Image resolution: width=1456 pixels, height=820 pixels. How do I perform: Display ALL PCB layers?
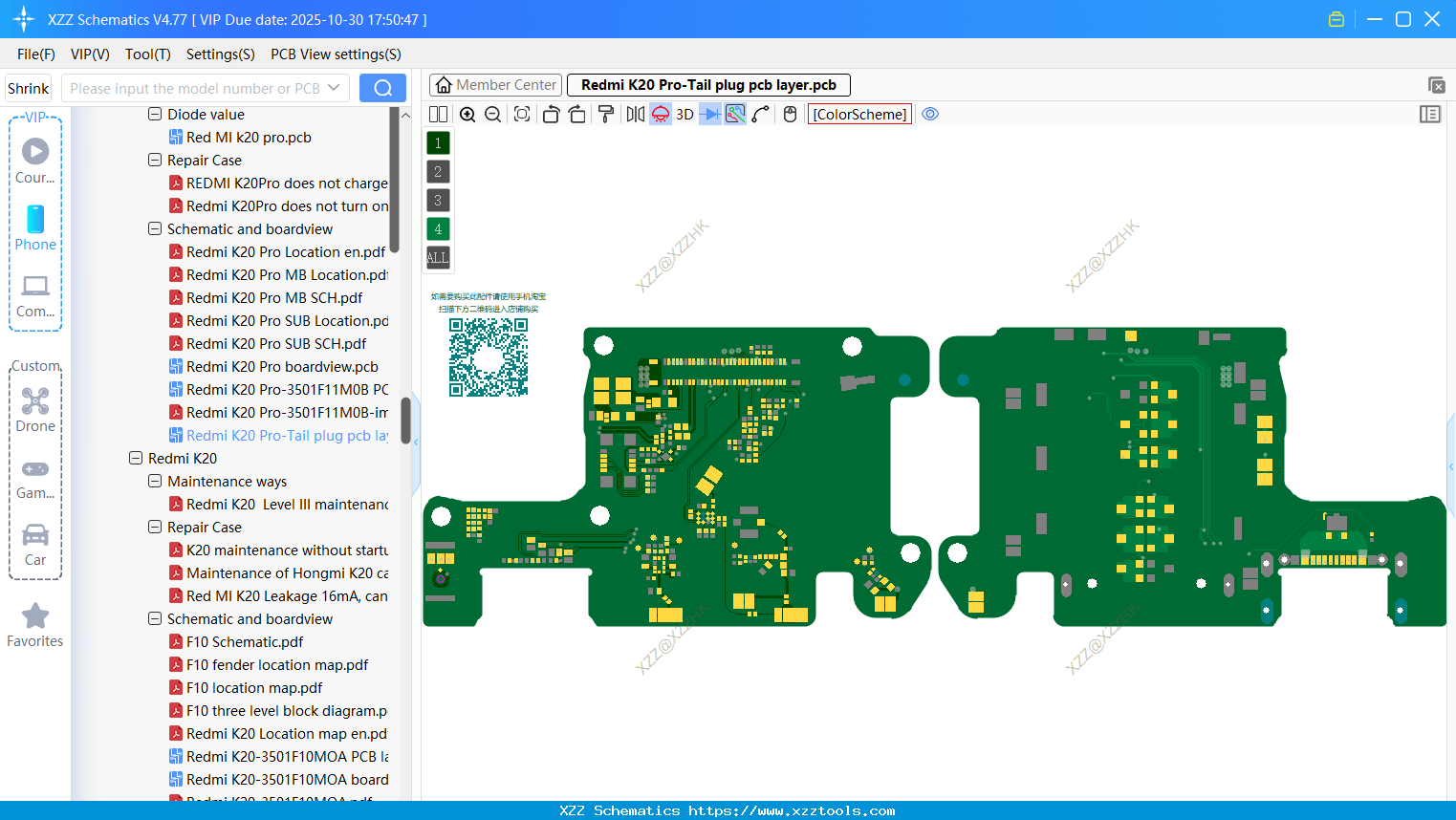pos(437,257)
